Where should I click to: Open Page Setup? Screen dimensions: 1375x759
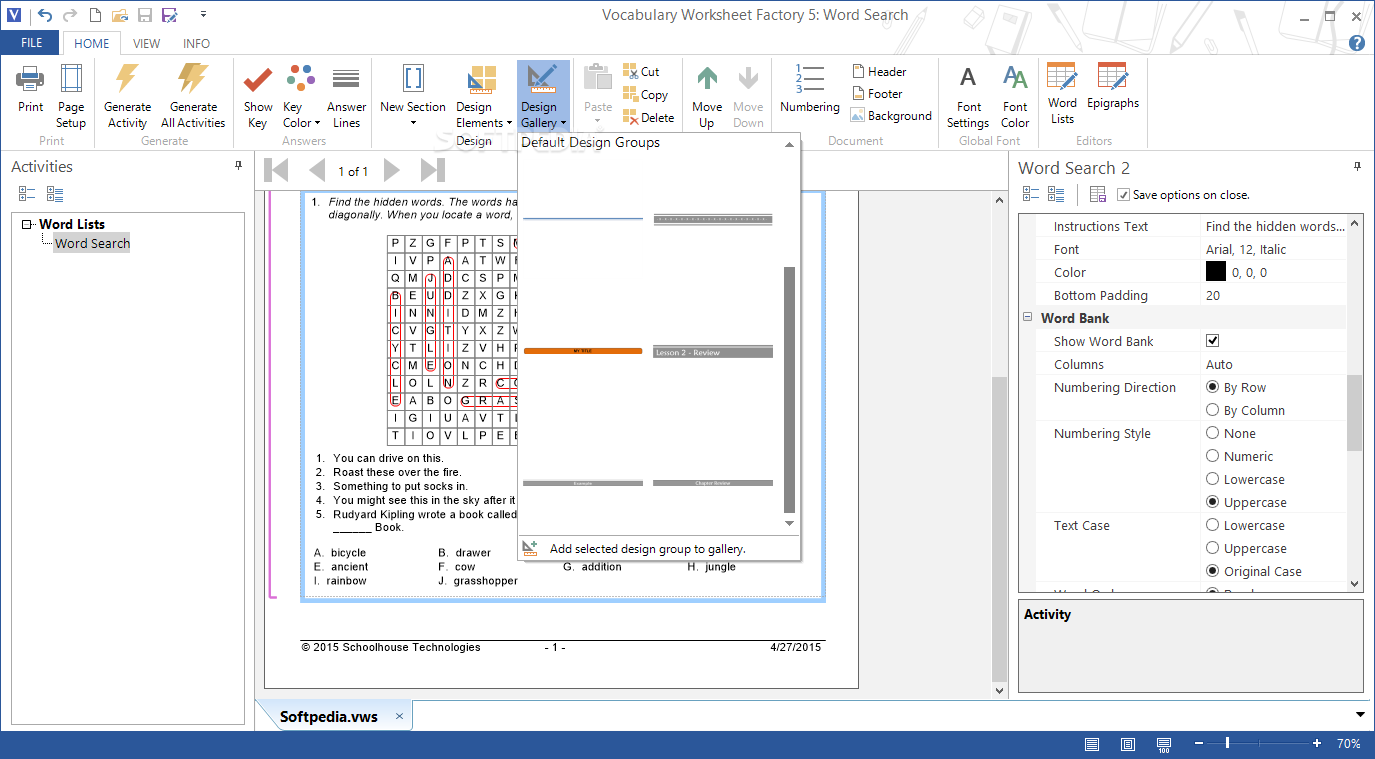[71, 96]
